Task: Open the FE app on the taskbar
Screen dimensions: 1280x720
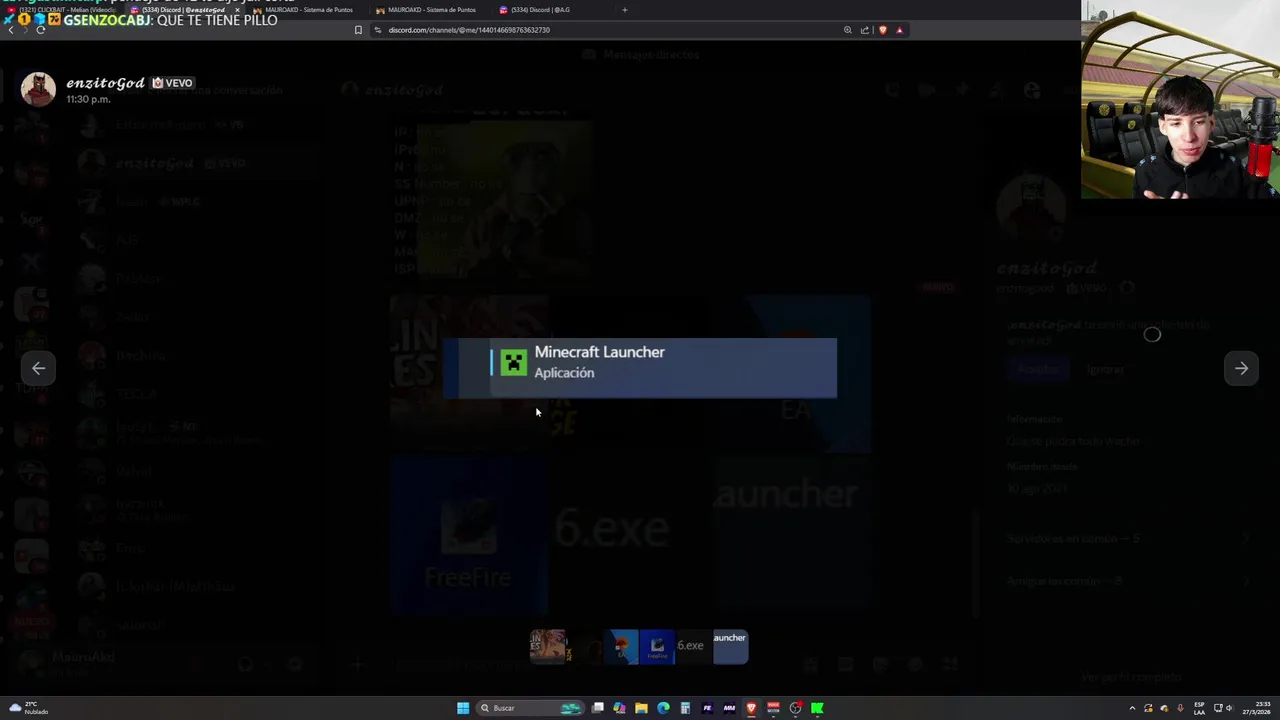Action: pos(707,708)
